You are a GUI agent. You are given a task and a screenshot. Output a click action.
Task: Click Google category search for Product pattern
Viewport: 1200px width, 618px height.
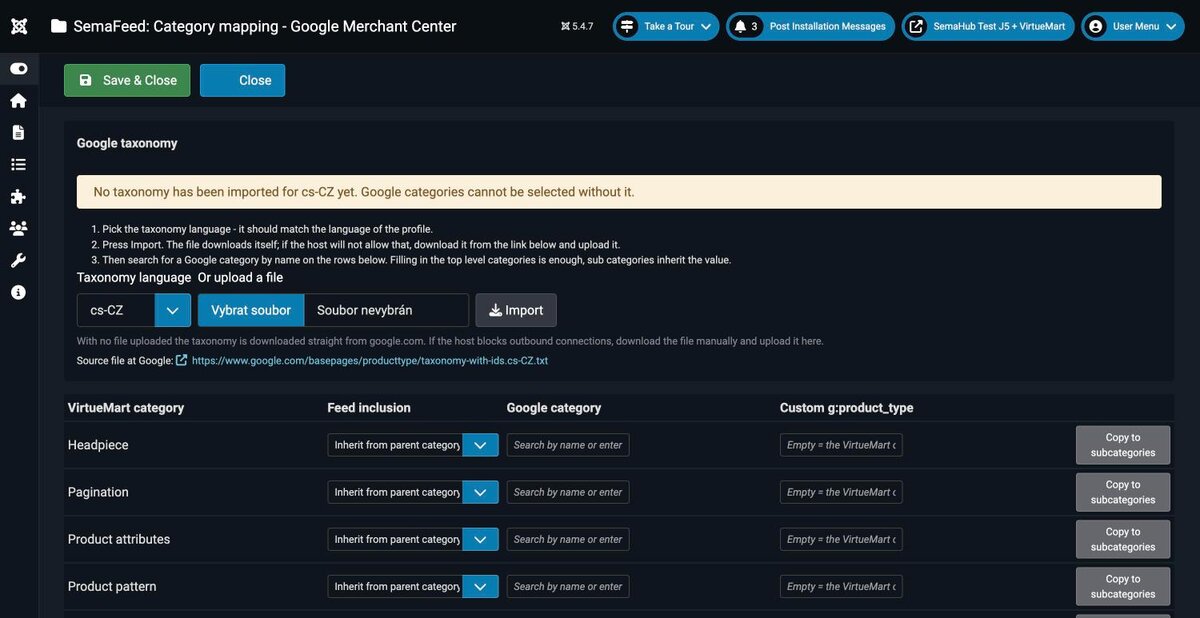[x=568, y=586]
